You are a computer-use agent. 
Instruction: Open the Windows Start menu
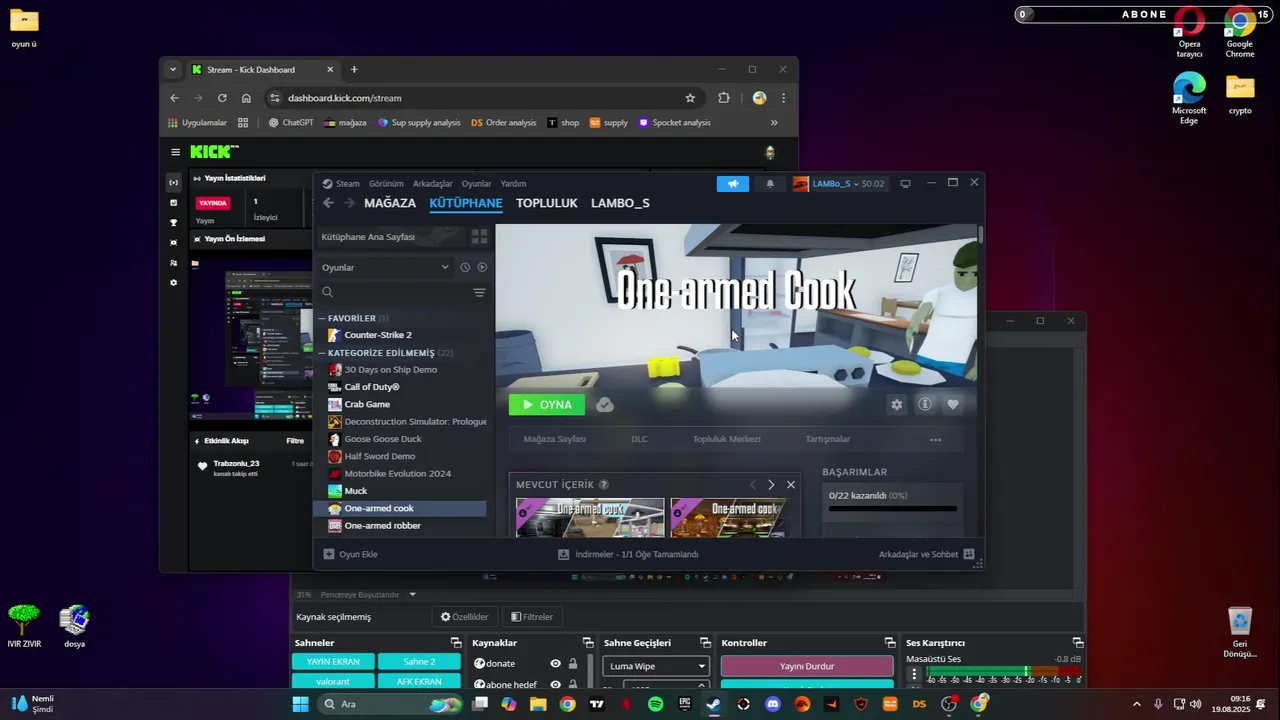[300, 704]
